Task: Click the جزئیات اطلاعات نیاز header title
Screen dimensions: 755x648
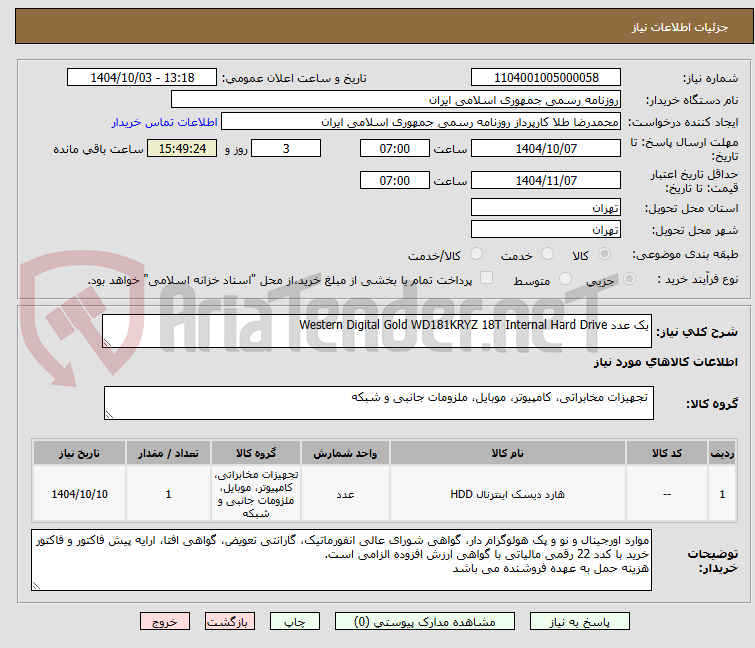Action: (x=680, y=27)
